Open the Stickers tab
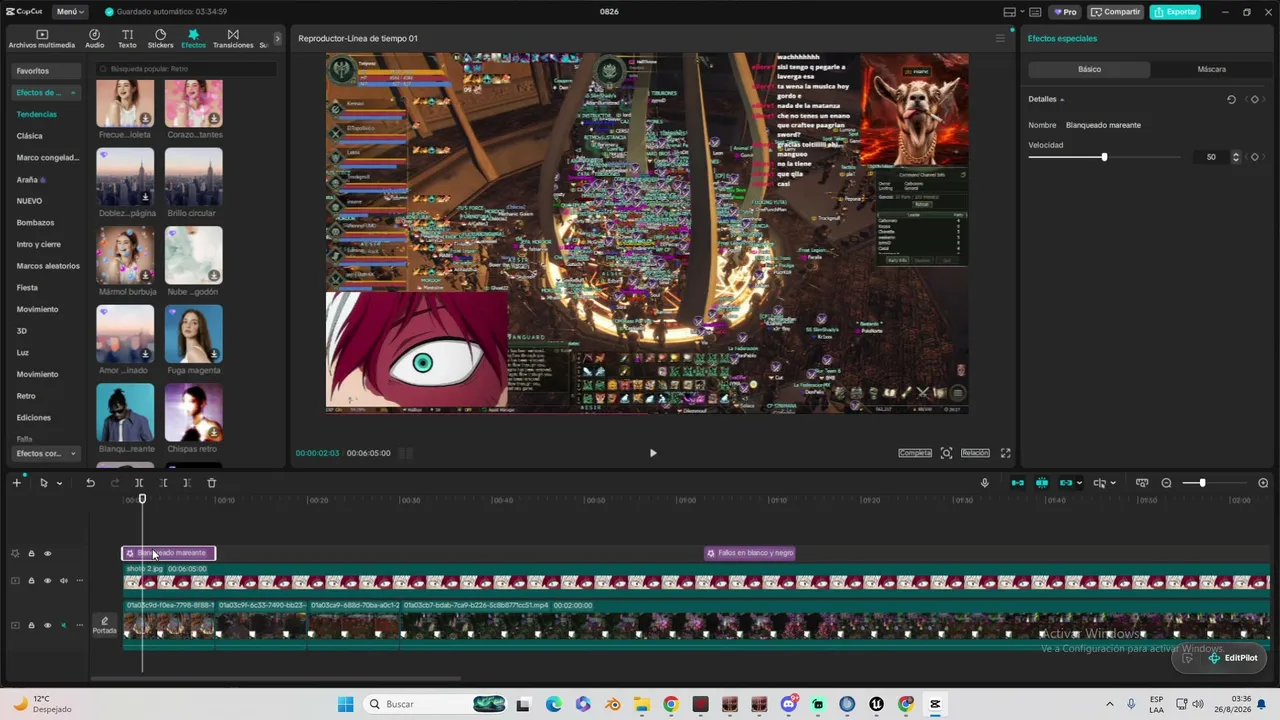This screenshot has width=1280, height=720. click(x=160, y=39)
